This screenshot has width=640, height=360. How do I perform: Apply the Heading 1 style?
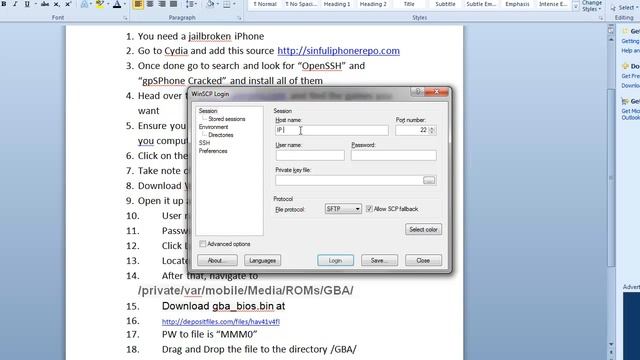[337, 4]
